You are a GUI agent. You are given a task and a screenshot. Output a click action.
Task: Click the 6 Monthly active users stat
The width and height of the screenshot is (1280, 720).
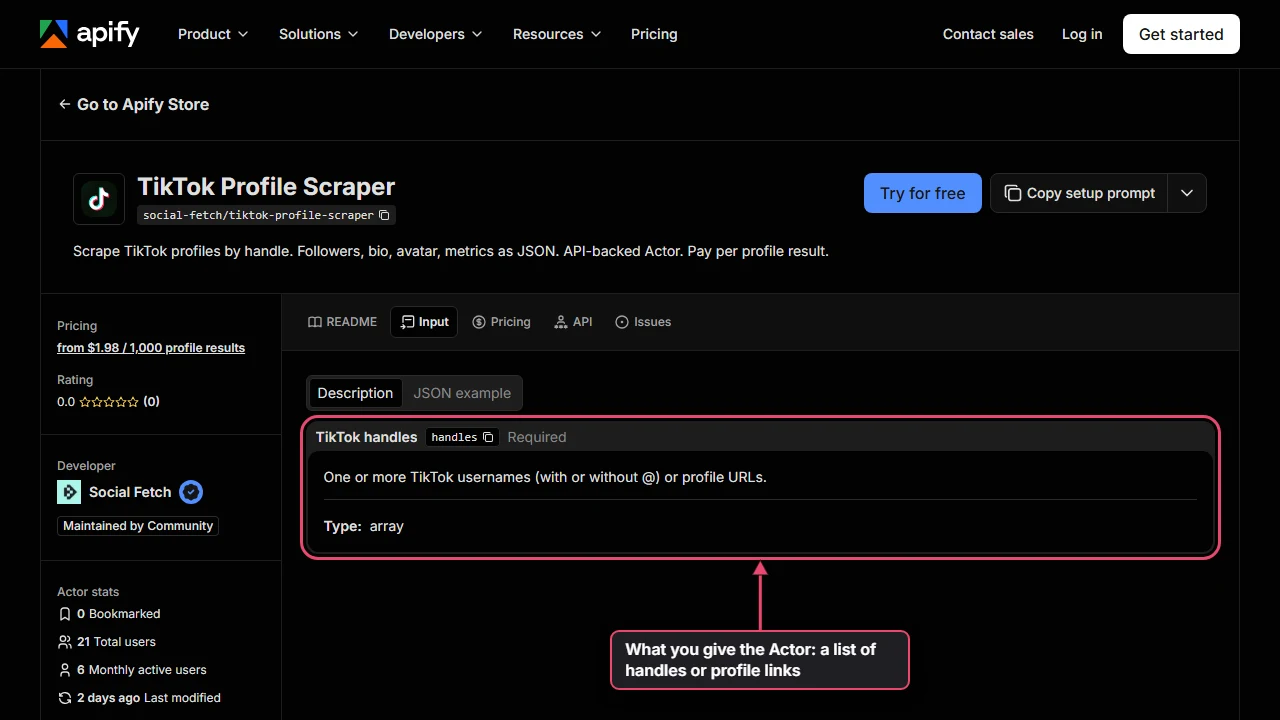[132, 670]
